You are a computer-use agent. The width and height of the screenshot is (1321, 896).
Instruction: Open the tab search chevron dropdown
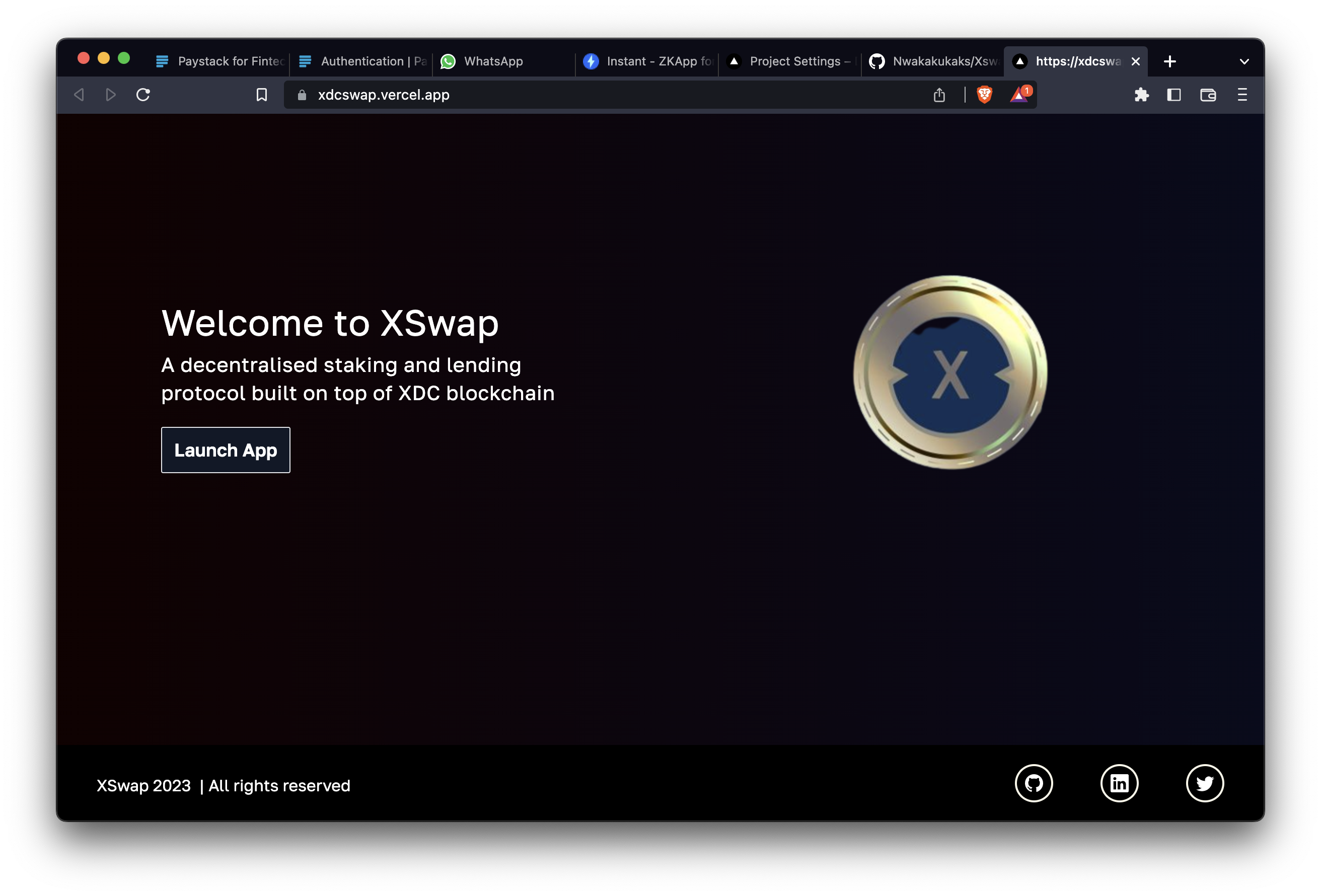(x=1243, y=61)
